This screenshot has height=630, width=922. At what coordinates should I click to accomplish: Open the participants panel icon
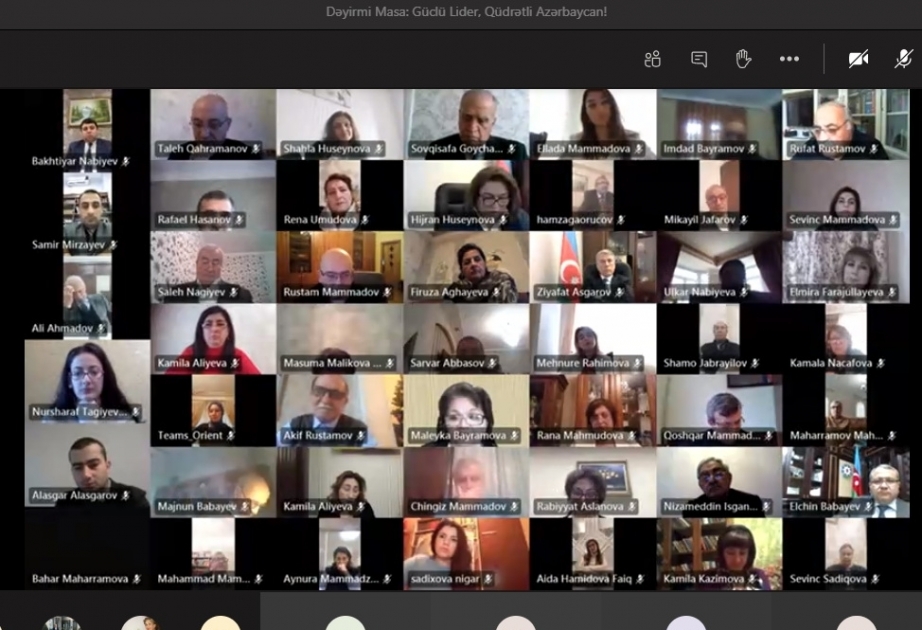[x=653, y=59]
